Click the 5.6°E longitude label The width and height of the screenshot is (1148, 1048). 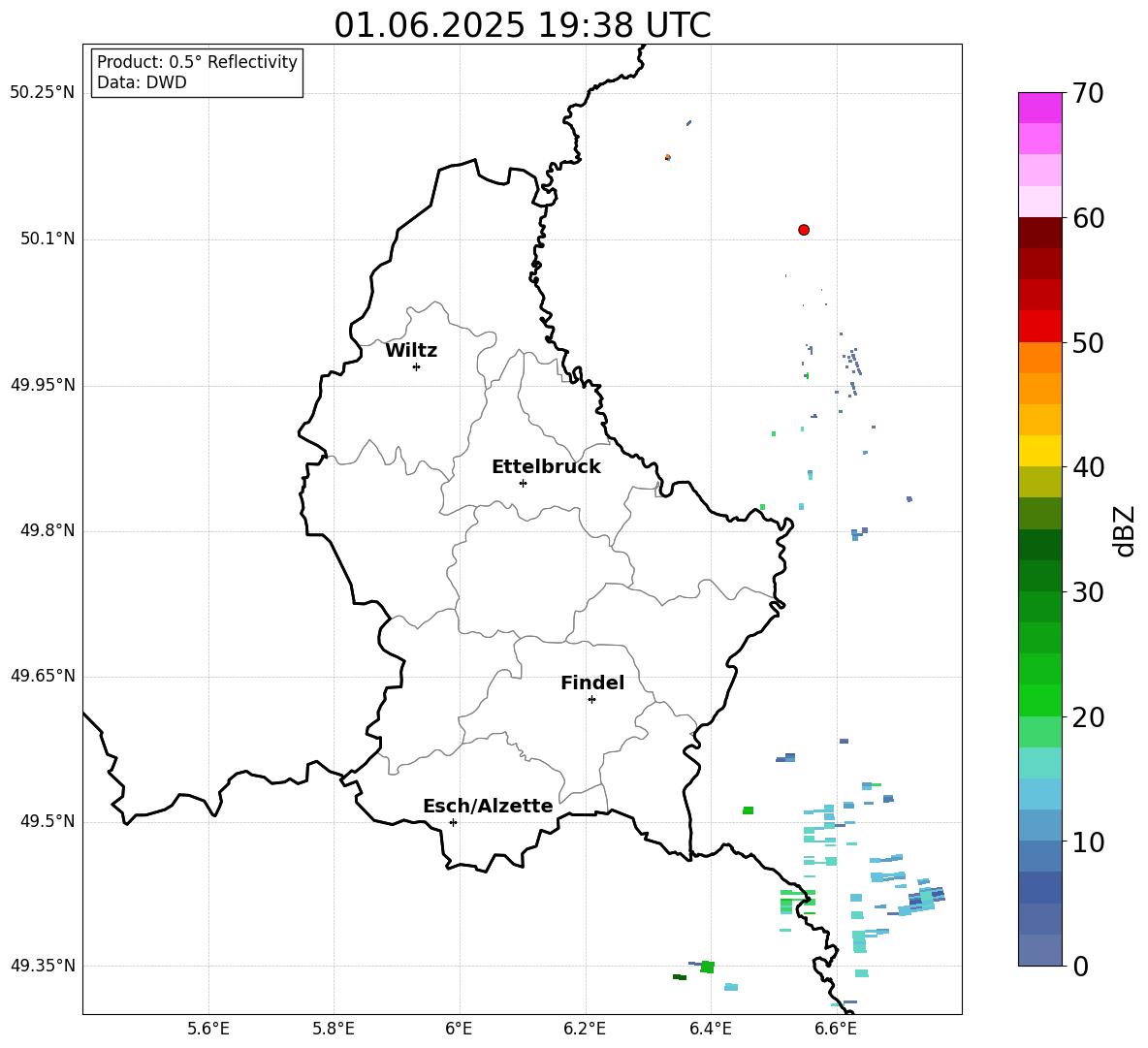point(208,1029)
